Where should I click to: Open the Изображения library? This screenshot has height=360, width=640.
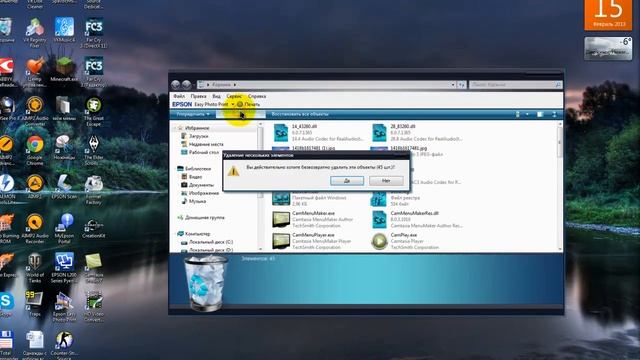tap(204, 193)
